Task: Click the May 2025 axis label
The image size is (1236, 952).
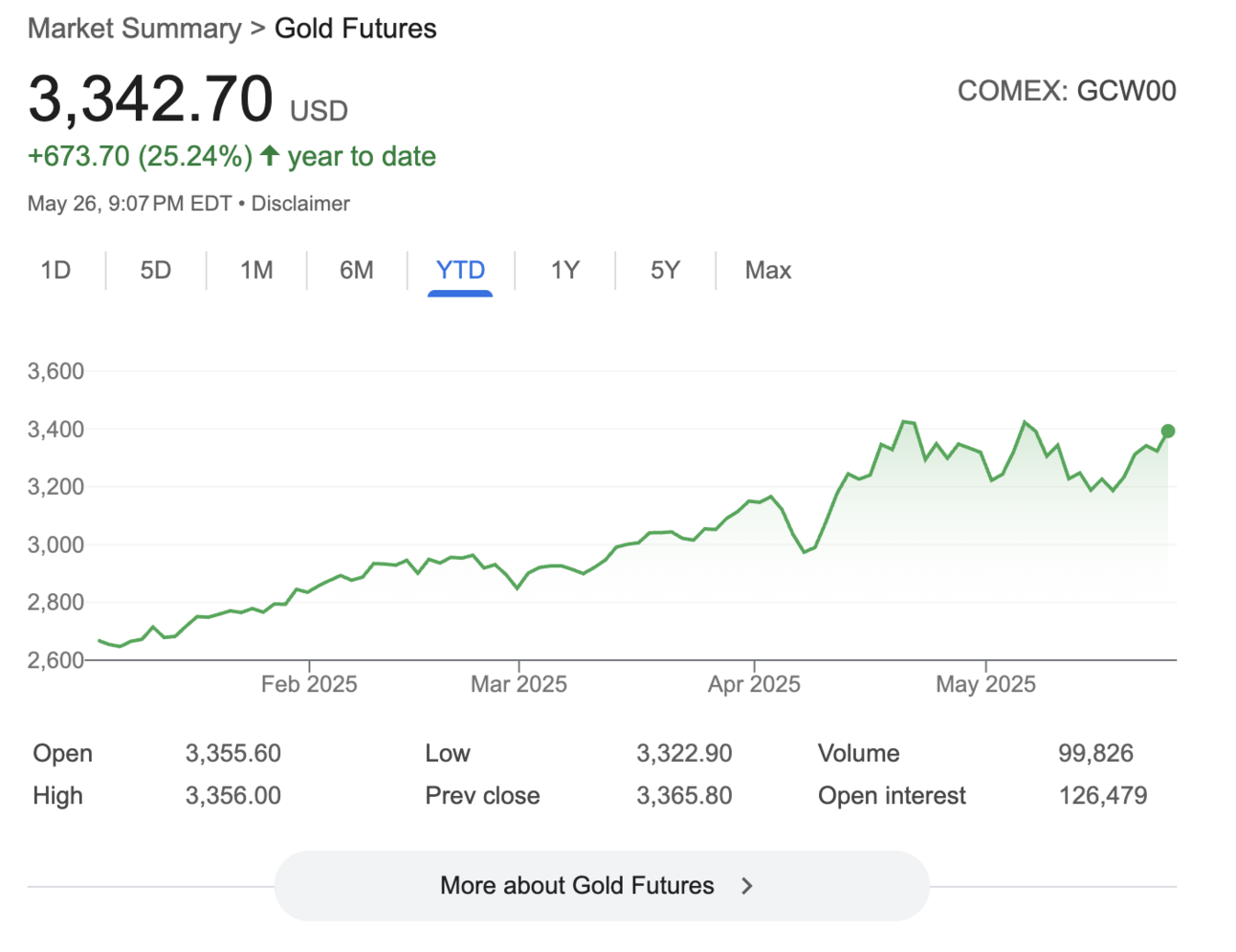Action: [985, 684]
